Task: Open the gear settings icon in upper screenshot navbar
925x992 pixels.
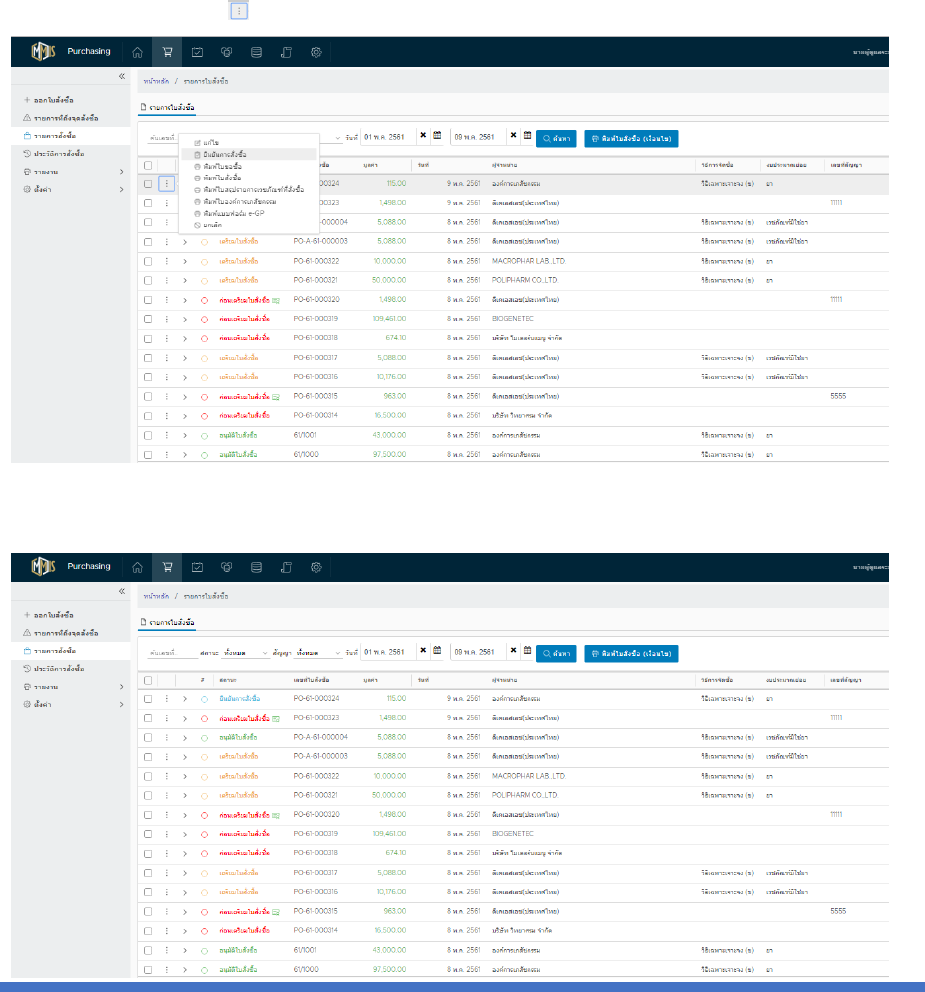Action: pos(316,53)
